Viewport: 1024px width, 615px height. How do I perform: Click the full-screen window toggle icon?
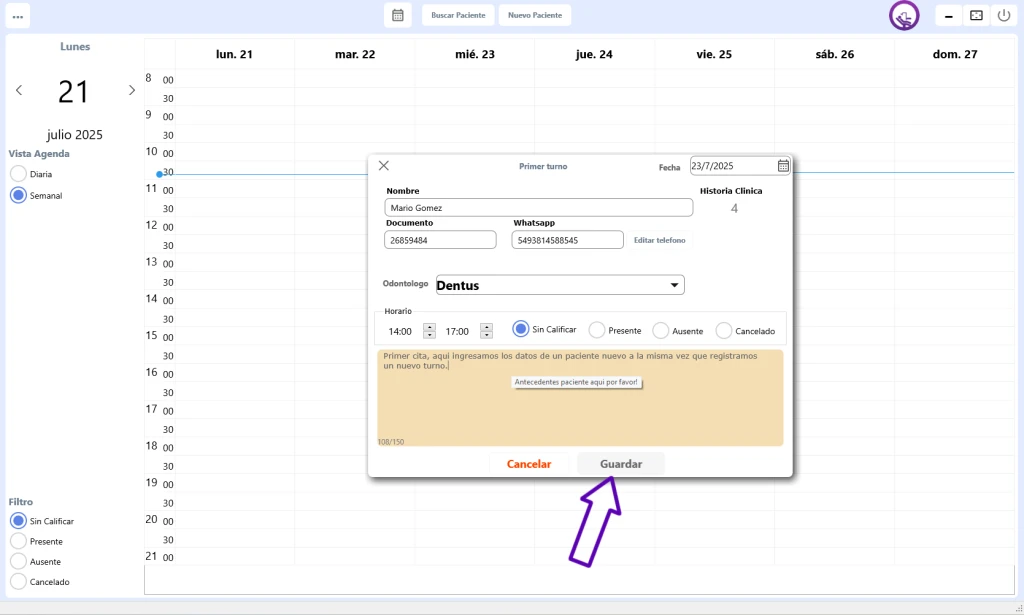[x=976, y=16]
